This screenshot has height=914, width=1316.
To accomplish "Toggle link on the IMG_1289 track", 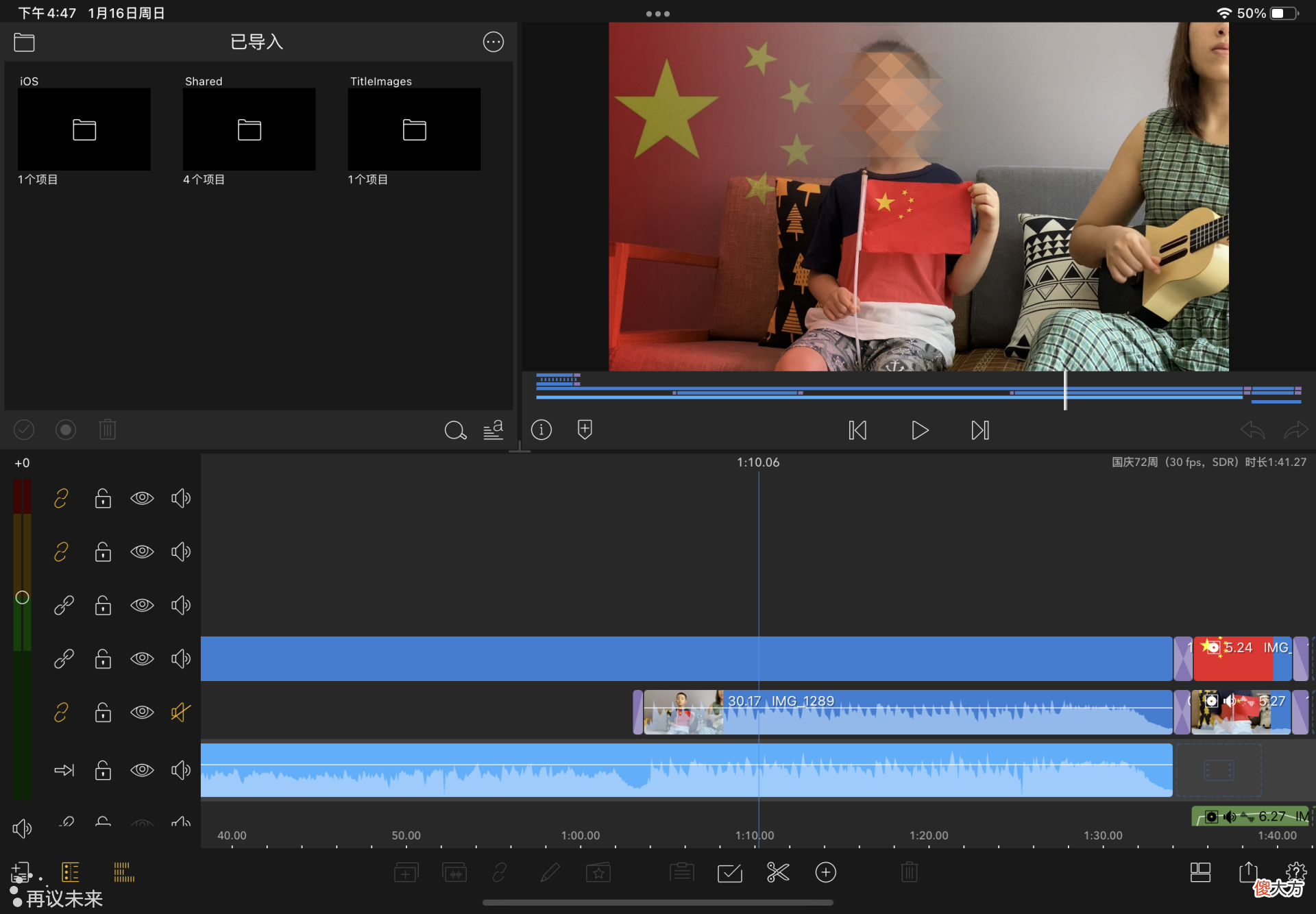I will [x=62, y=713].
